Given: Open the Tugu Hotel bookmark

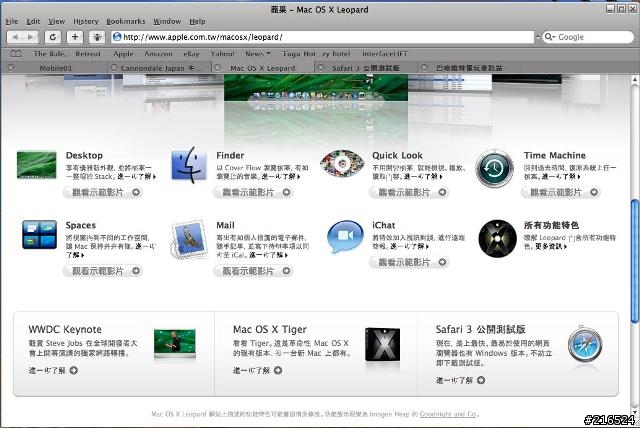Looking at the screenshot, I should [316, 53].
